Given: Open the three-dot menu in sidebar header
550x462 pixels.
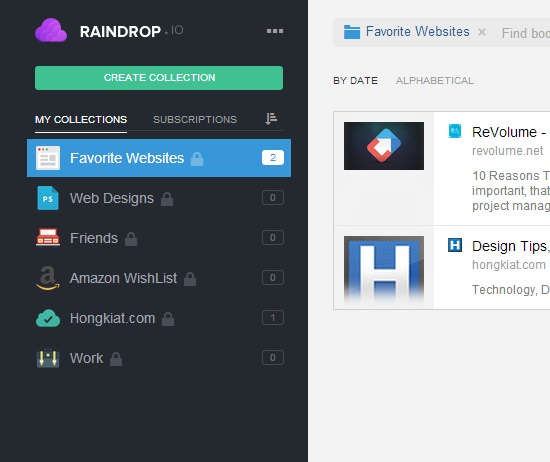Looking at the screenshot, I should pyautogui.click(x=275, y=31).
